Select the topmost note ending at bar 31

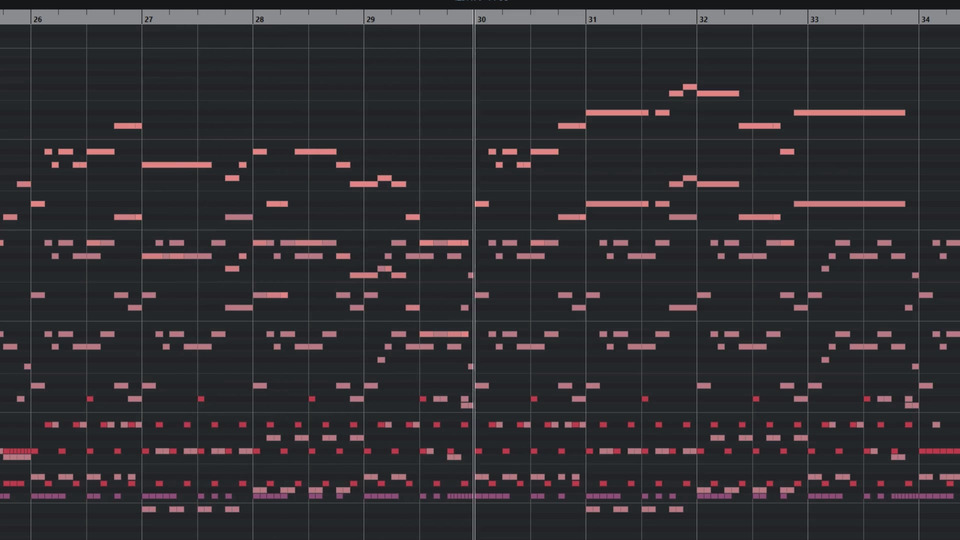[x=572, y=126]
